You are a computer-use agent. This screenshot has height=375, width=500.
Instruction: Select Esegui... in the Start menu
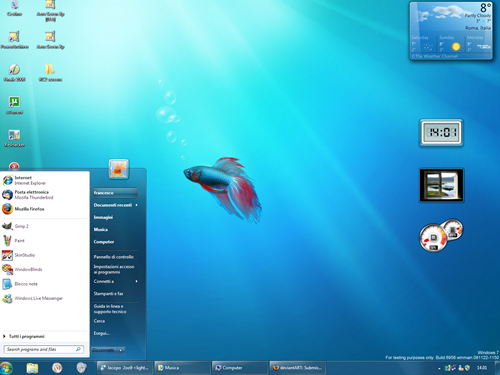point(102,333)
